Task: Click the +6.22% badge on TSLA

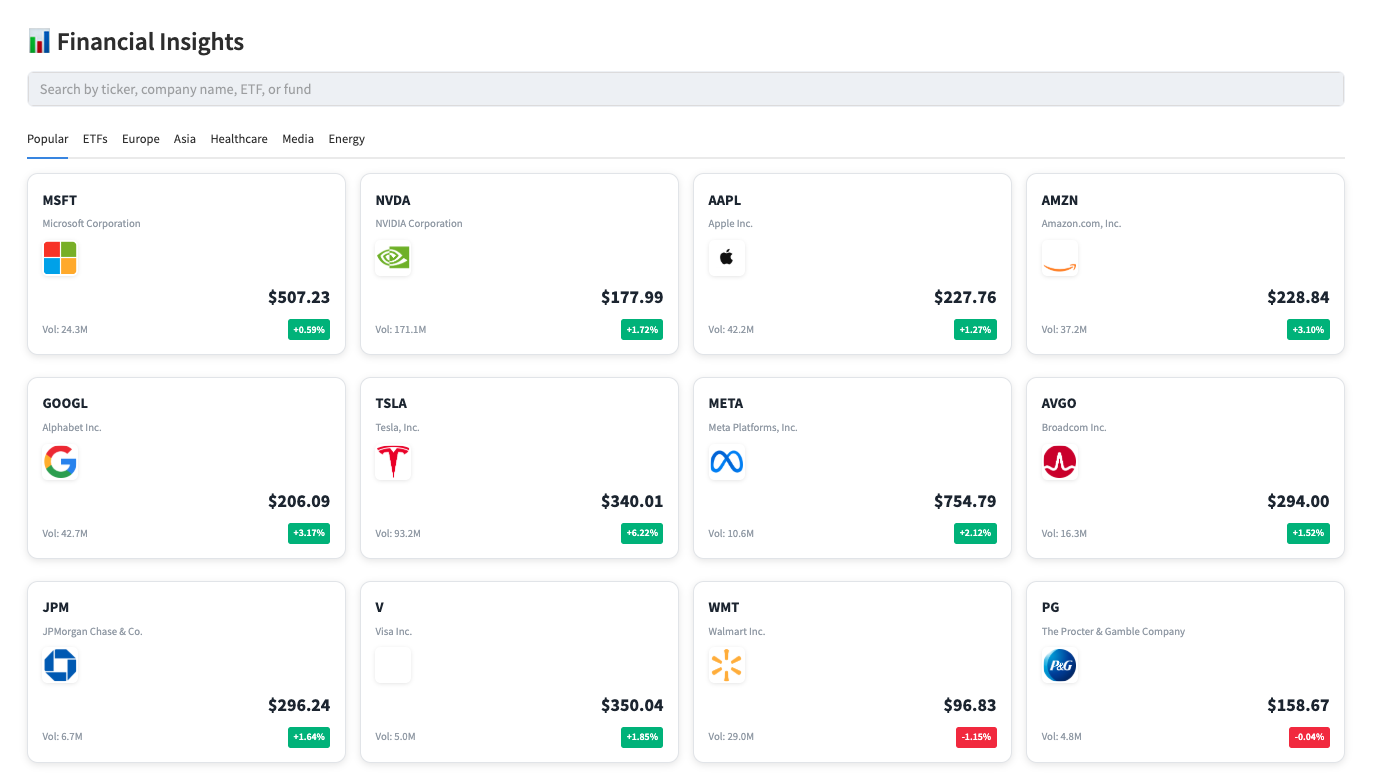Action: (642, 533)
